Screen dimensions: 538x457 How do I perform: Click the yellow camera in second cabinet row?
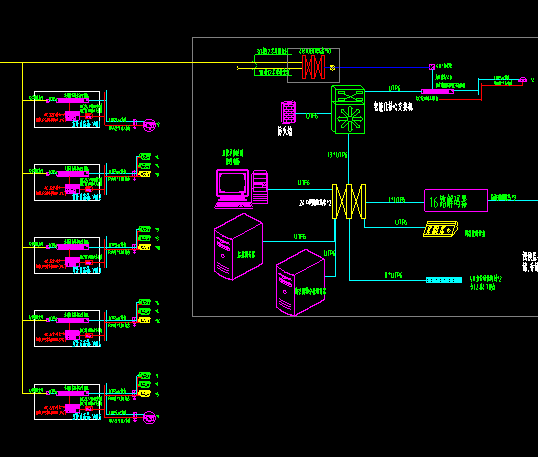pyautogui.click(x=144, y=174)
